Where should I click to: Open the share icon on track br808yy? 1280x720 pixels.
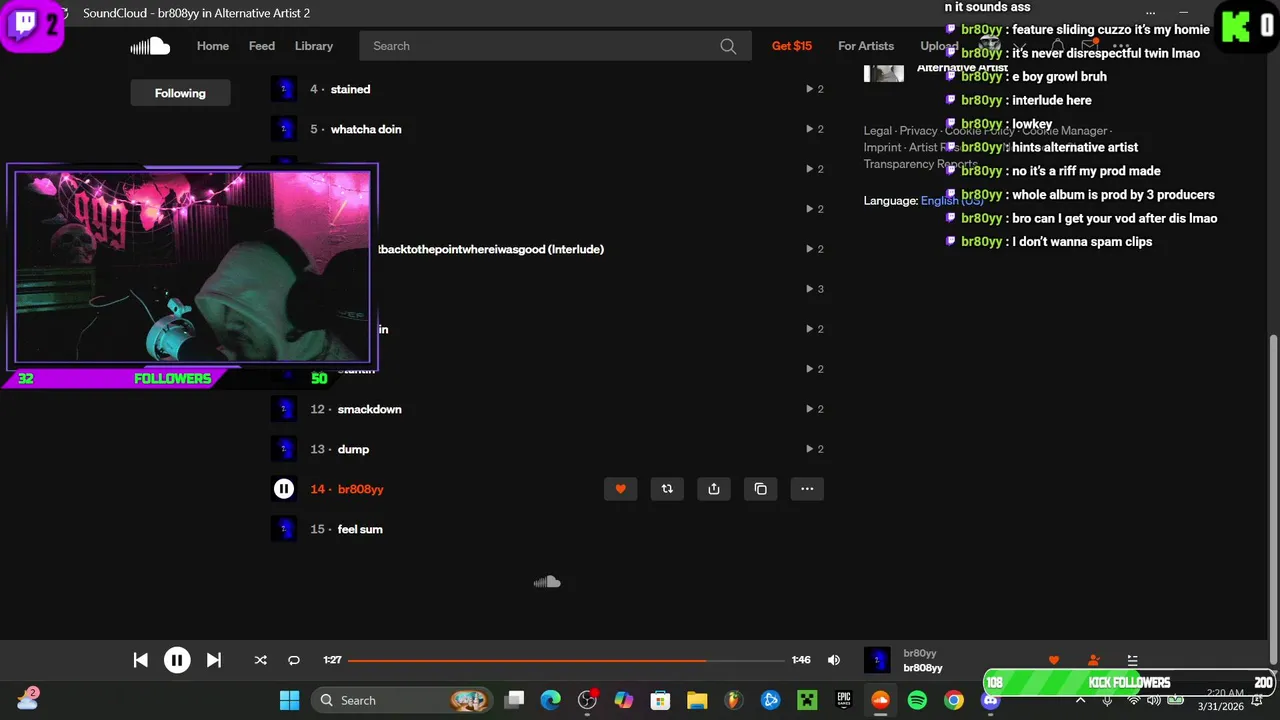[x=714, y=489]
